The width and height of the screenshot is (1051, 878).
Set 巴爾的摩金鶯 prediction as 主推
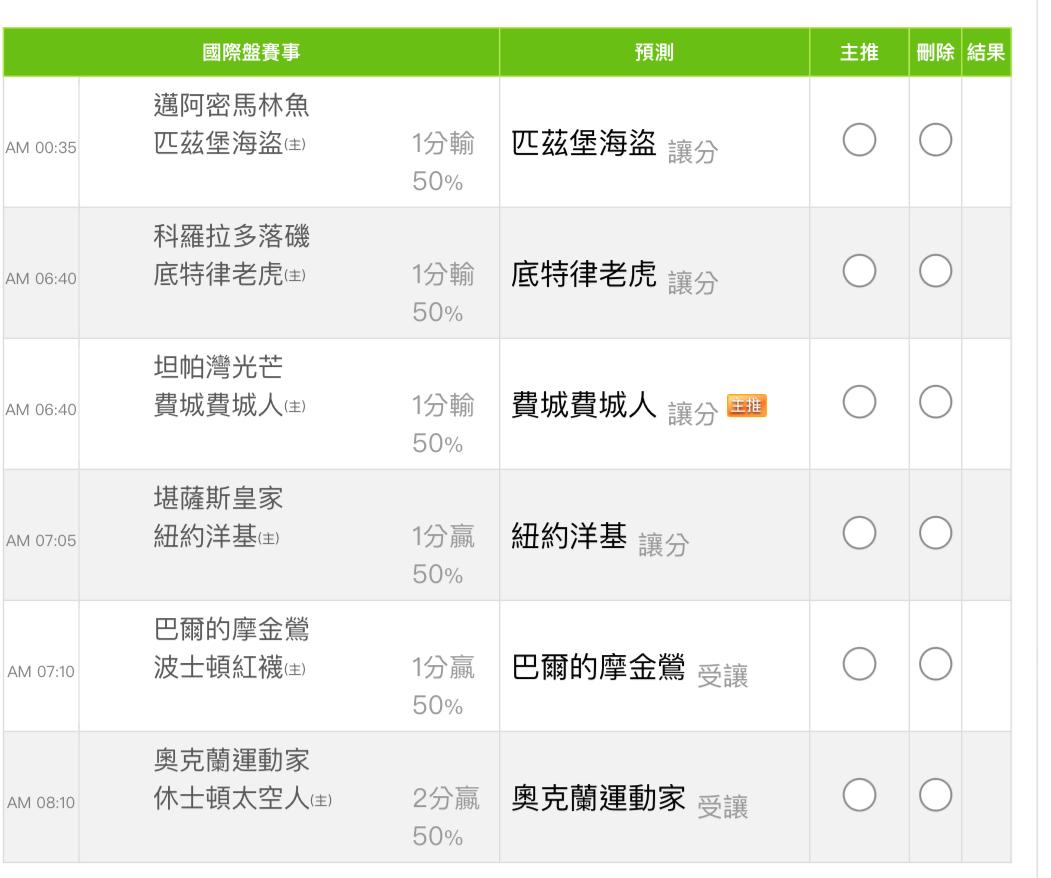(x=860, y=665)
